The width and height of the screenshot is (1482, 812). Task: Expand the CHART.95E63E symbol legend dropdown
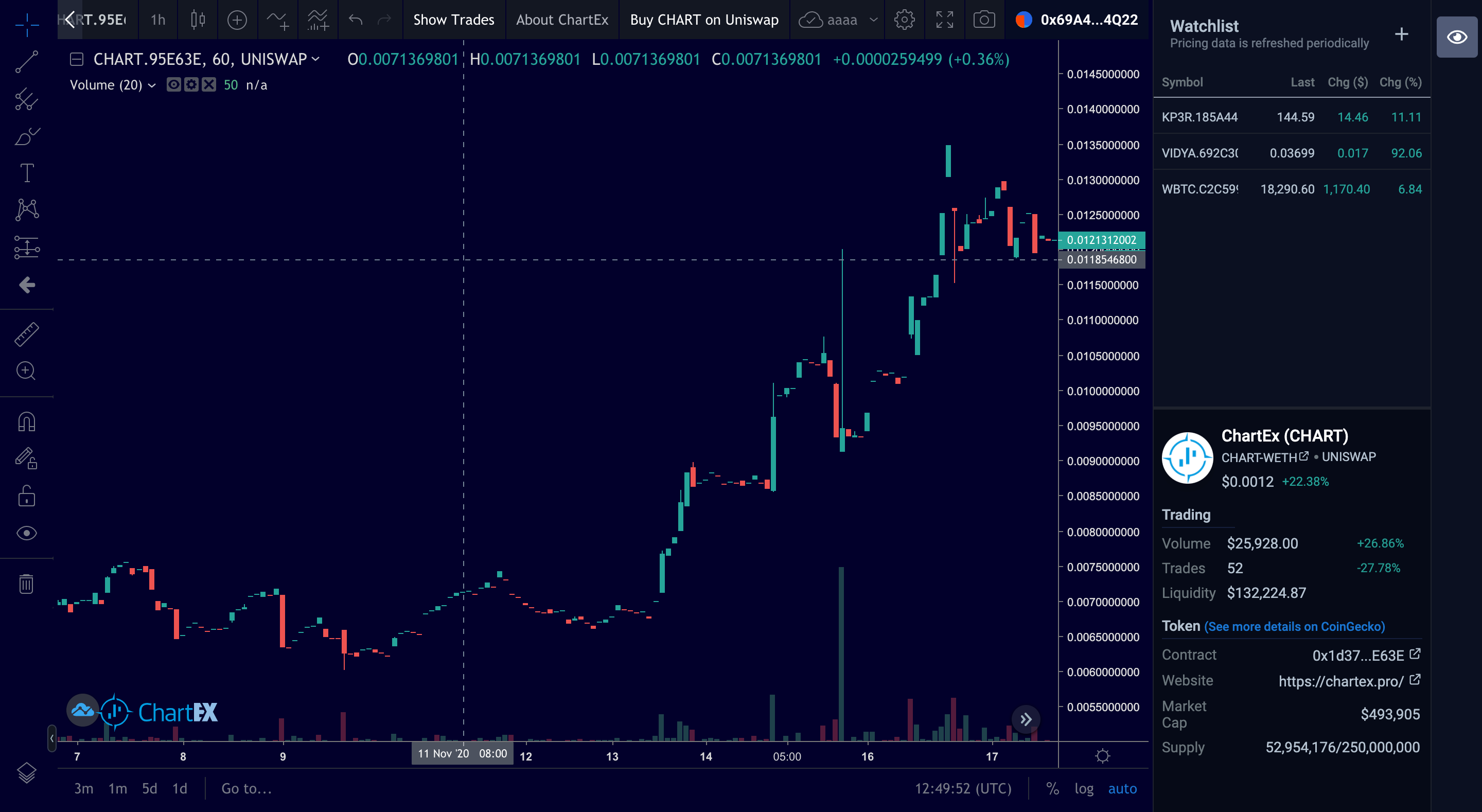coord(316,59)
